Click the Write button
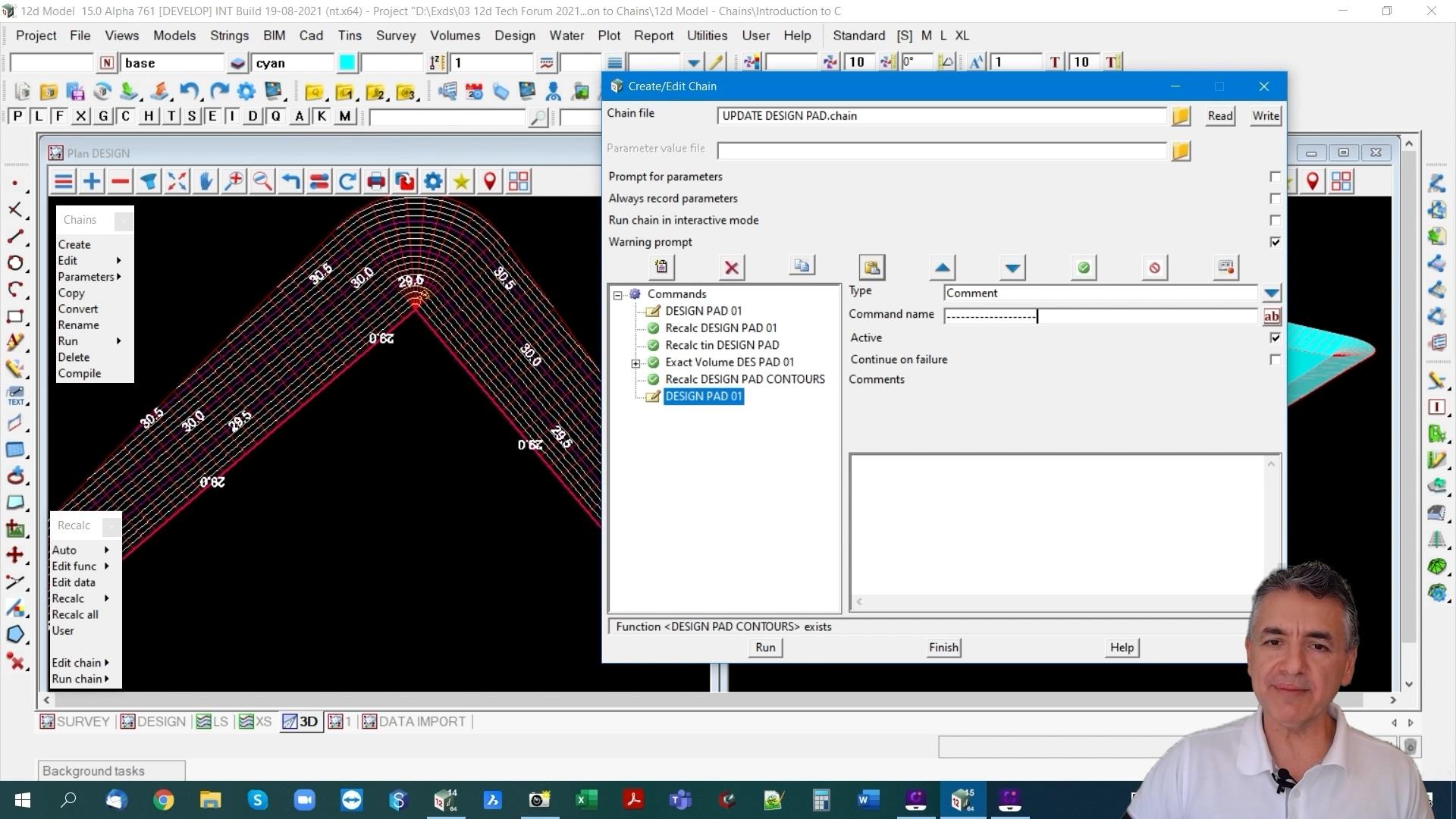The height and width of the screenshot is (819, 1456). (x=1265, y=116)
